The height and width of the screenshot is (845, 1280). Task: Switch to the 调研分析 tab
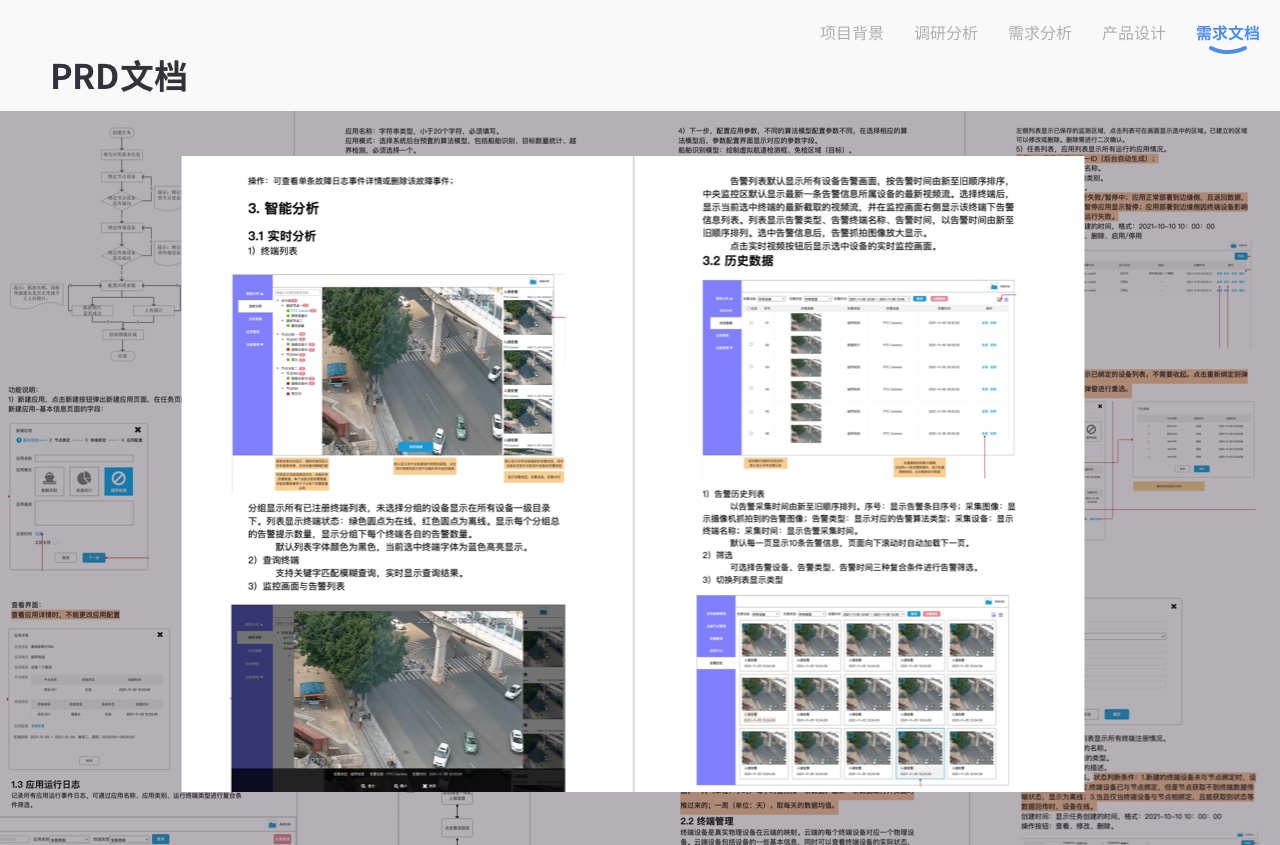(x=946, y=33)
